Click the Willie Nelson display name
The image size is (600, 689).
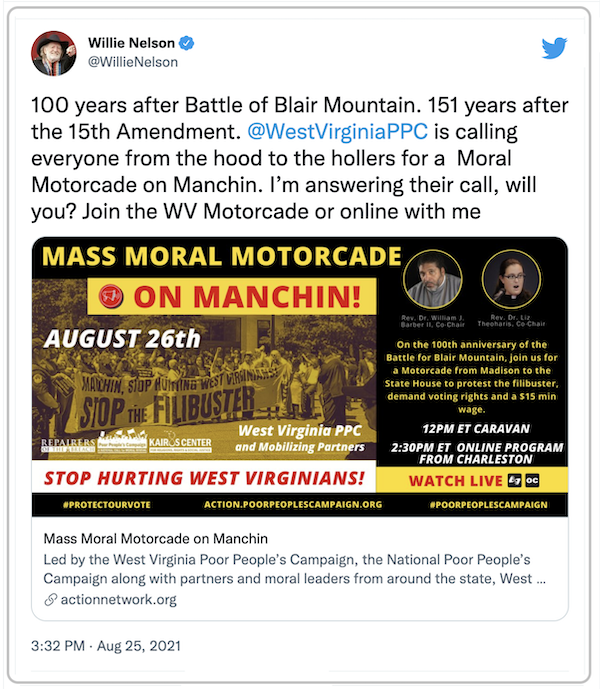(x=131, y=43)
